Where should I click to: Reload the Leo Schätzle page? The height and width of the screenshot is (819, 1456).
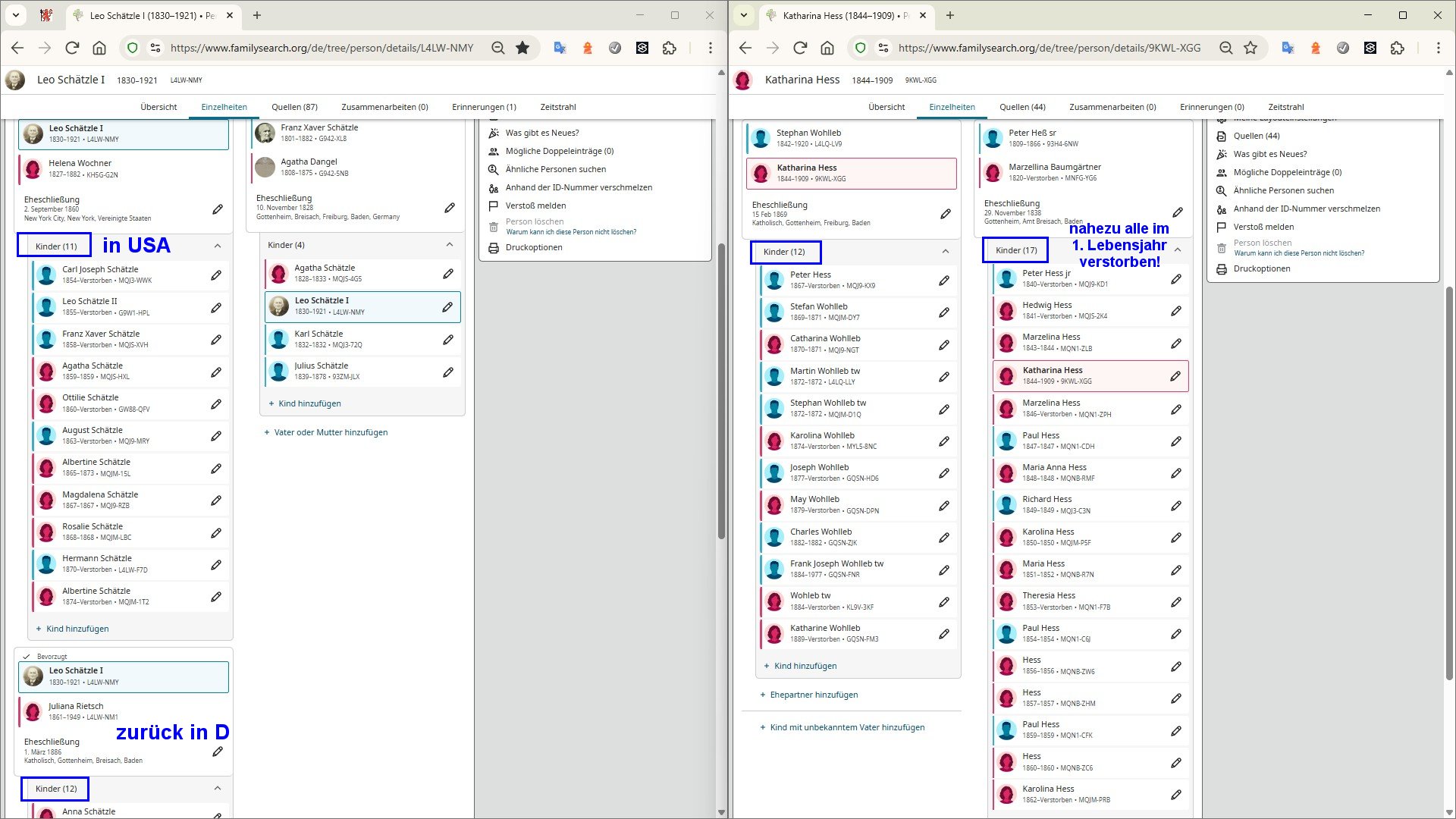pos(72,48)
